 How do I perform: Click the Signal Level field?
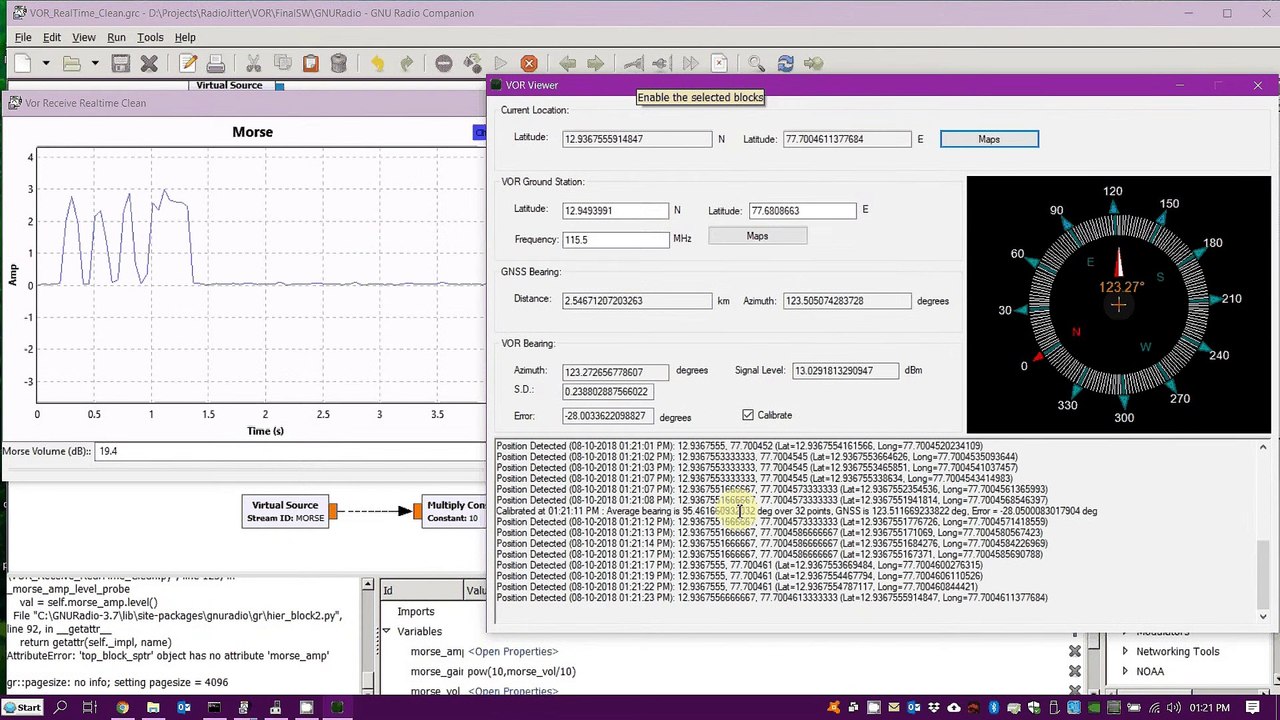tap(846, 371)
